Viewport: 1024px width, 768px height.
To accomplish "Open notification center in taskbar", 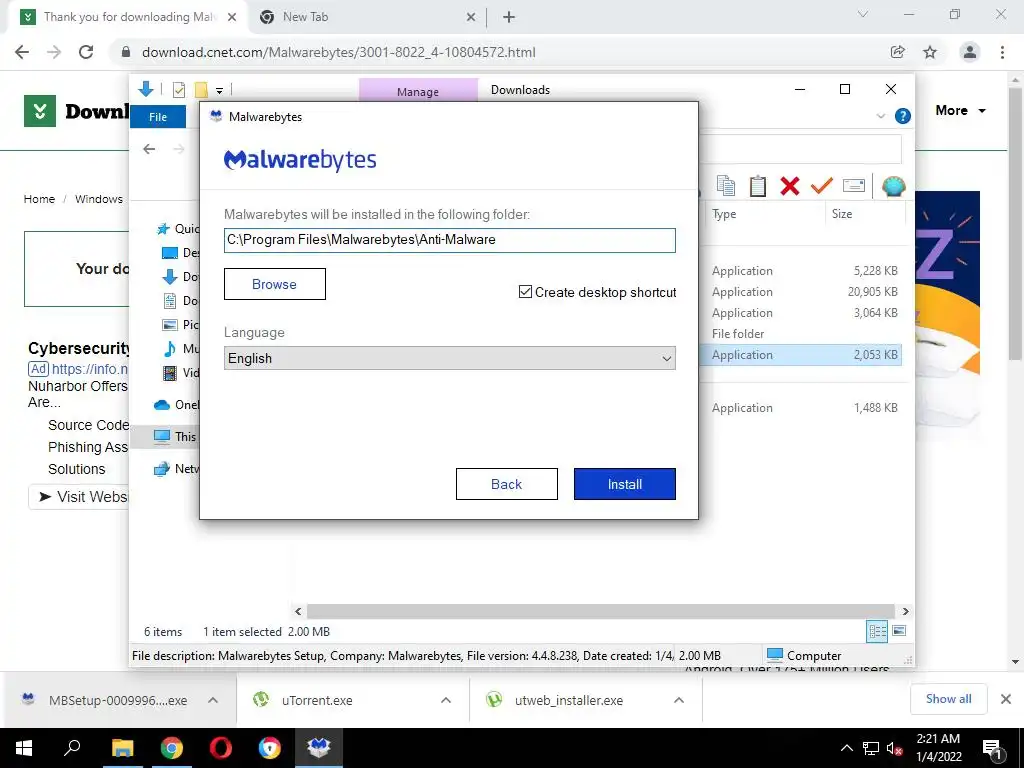I will (x=992, y=750).
